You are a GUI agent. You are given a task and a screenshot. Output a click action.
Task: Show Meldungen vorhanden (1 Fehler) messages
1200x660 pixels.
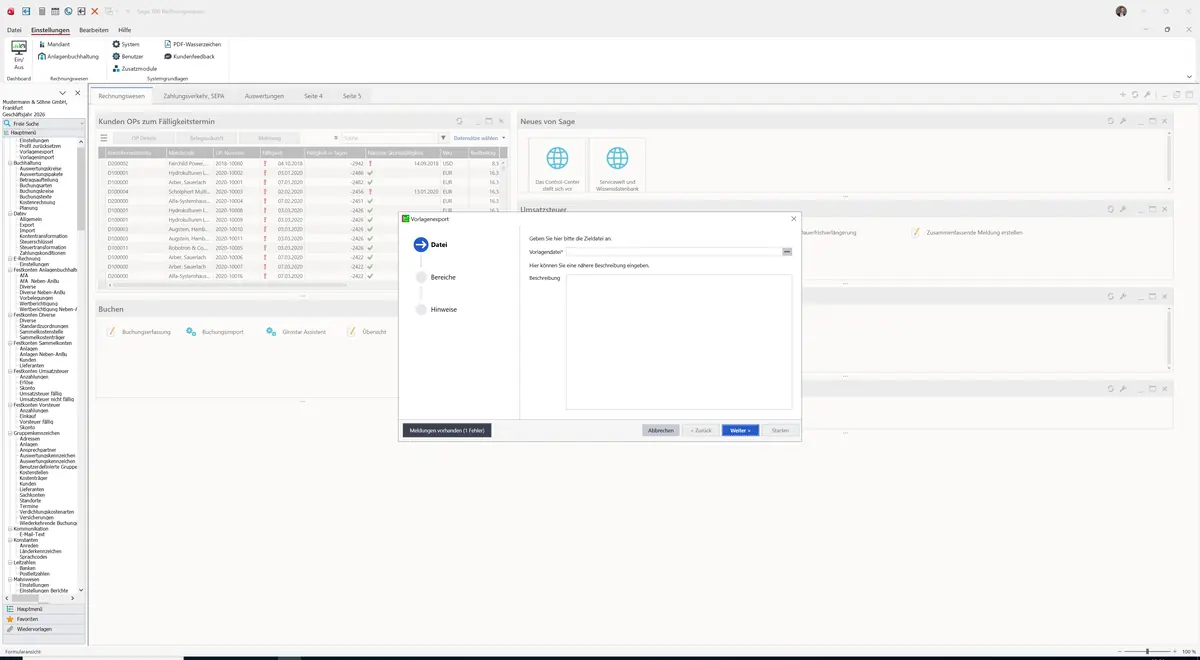[x=447, y=430]
